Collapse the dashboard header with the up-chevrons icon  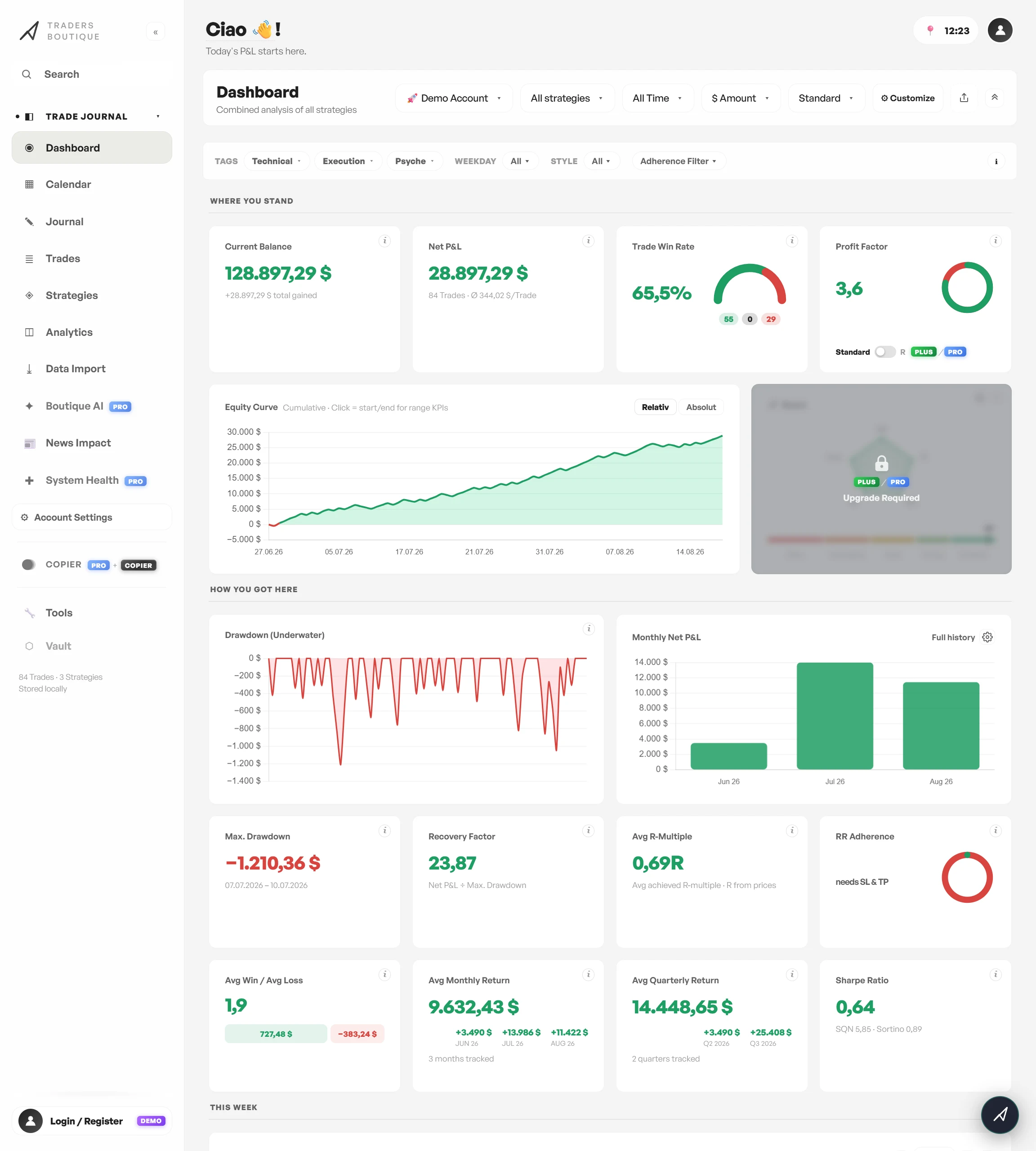(x=995, y=98)
